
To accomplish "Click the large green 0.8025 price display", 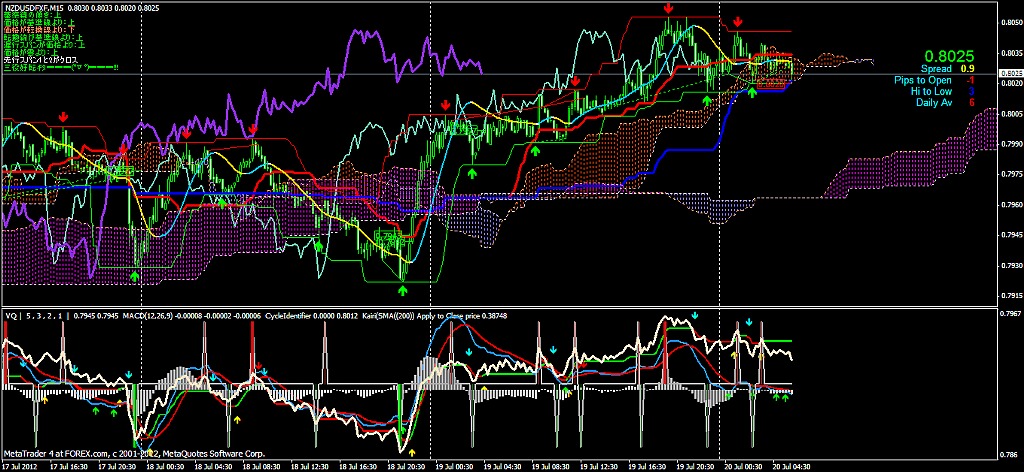I will pyautogui.click(x=942, y=55).
